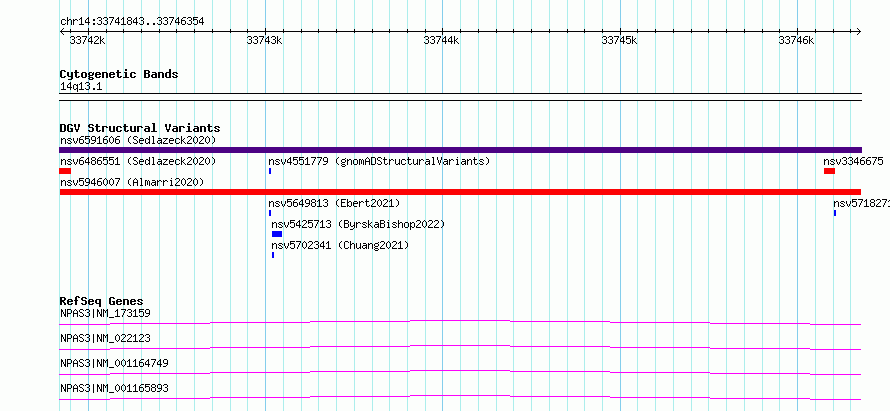Viewport: 890px width, 411px height.
Task: Click the purple nsv6591606 variant bar
Action: click(x=460, y=150)
